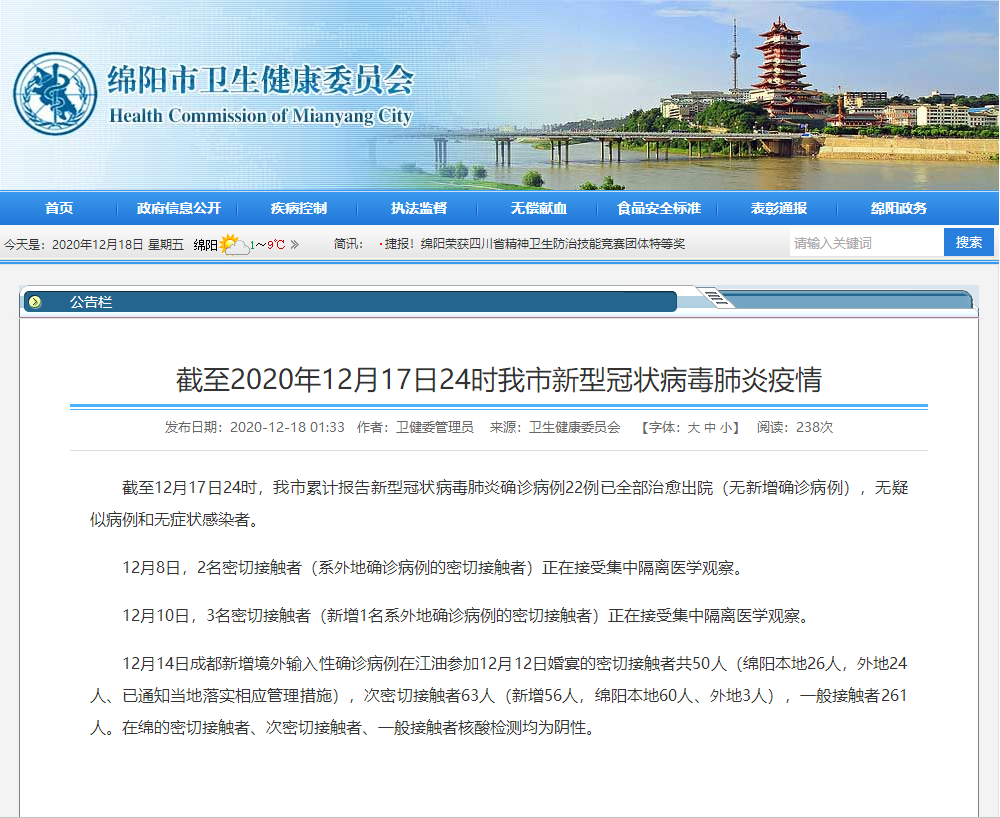Click the pagoda tower in banner image
The height and width of the screenshot is (818, 1000).
(781, 70)
